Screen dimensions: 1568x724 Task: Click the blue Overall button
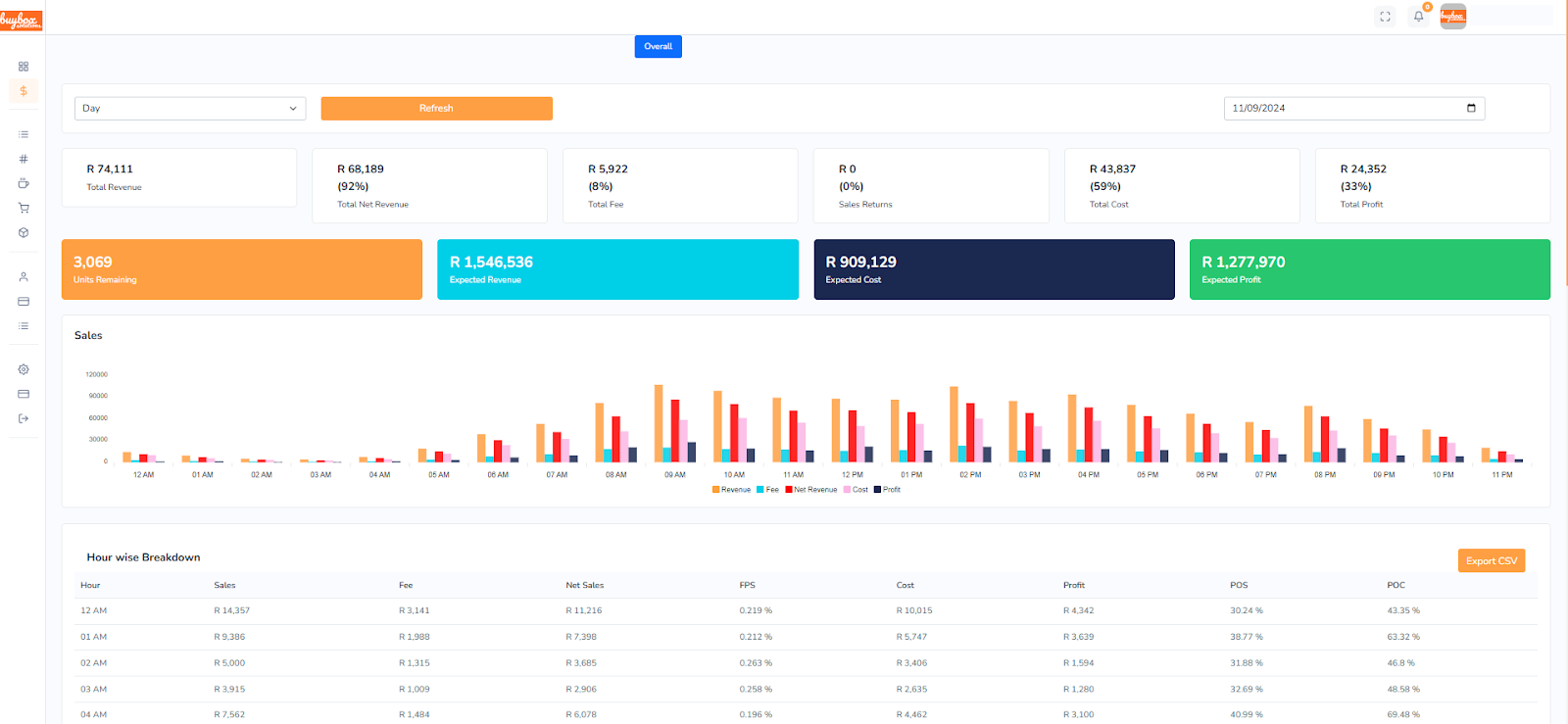pyautogui.click(x=658, y=46)
